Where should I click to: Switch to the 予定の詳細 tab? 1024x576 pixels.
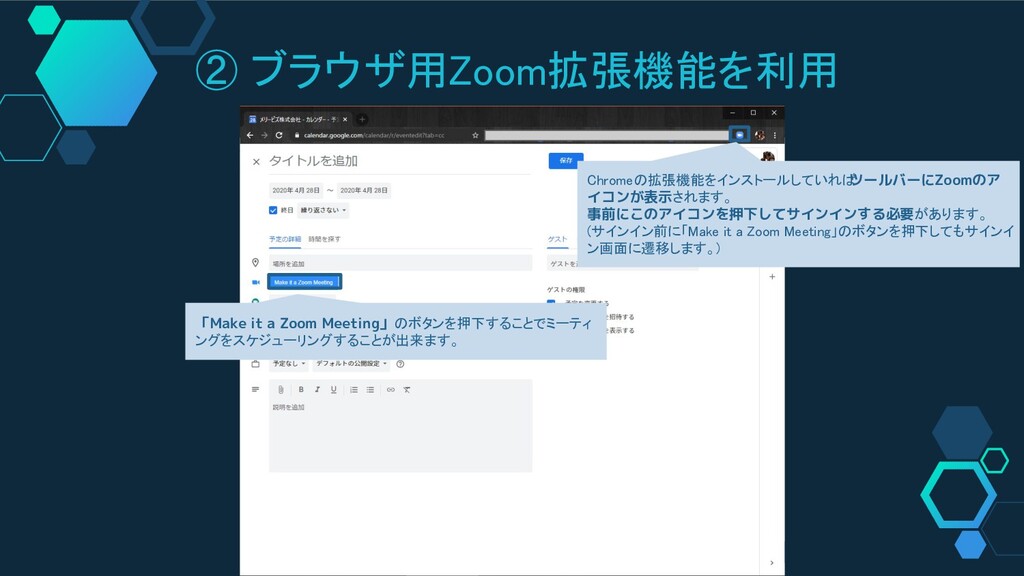[285, 239]
